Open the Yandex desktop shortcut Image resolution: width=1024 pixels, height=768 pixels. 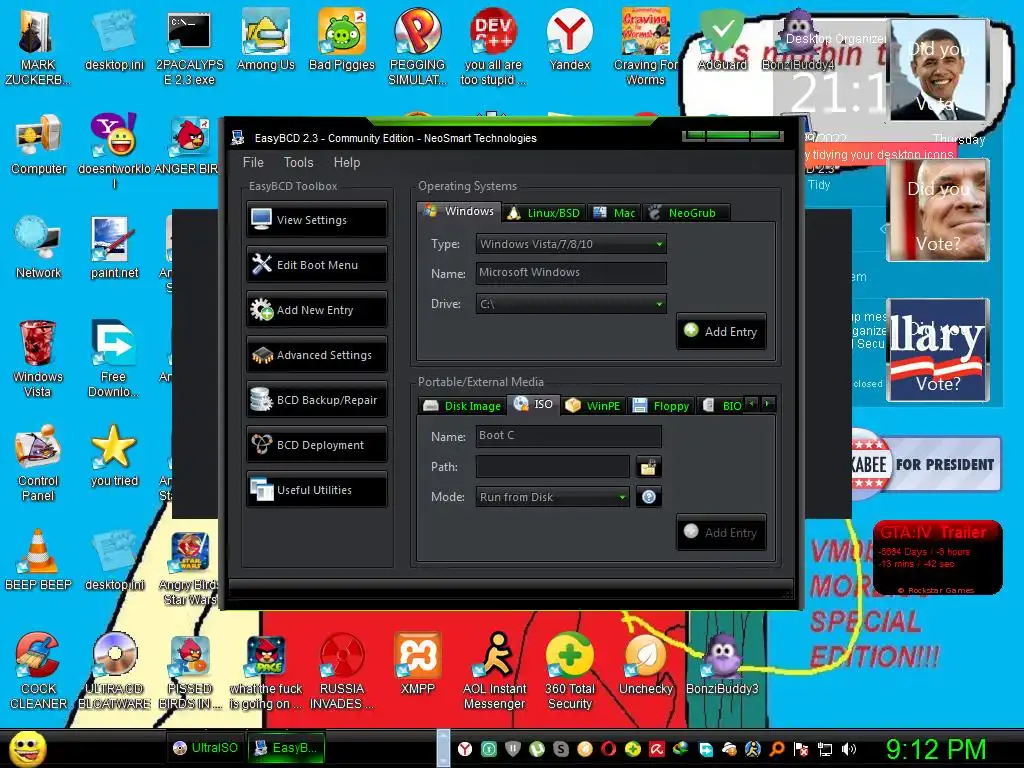coord(569,40)
